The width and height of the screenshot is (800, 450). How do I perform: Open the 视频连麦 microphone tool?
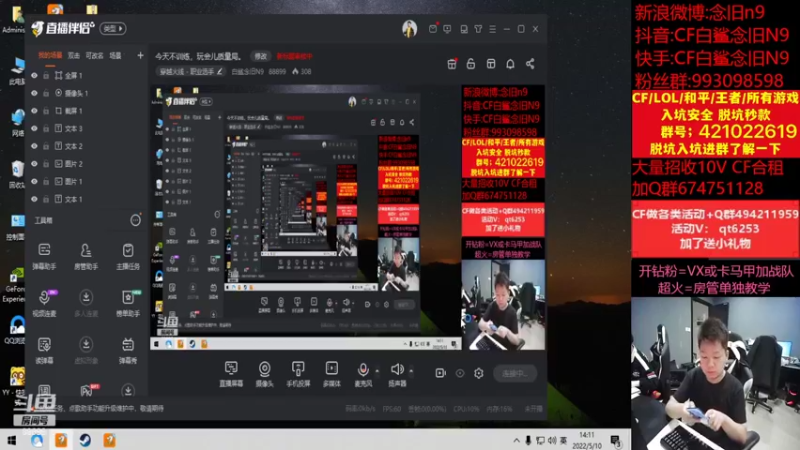[44, 303]
